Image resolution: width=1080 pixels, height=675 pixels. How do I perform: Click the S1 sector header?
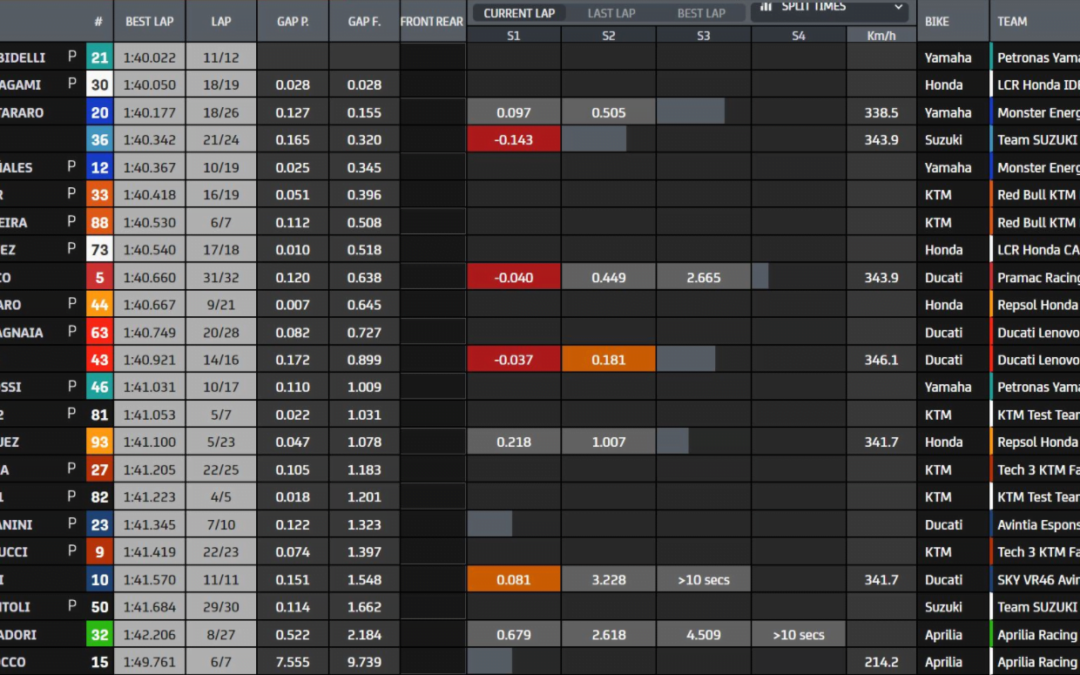click(513, 35)
